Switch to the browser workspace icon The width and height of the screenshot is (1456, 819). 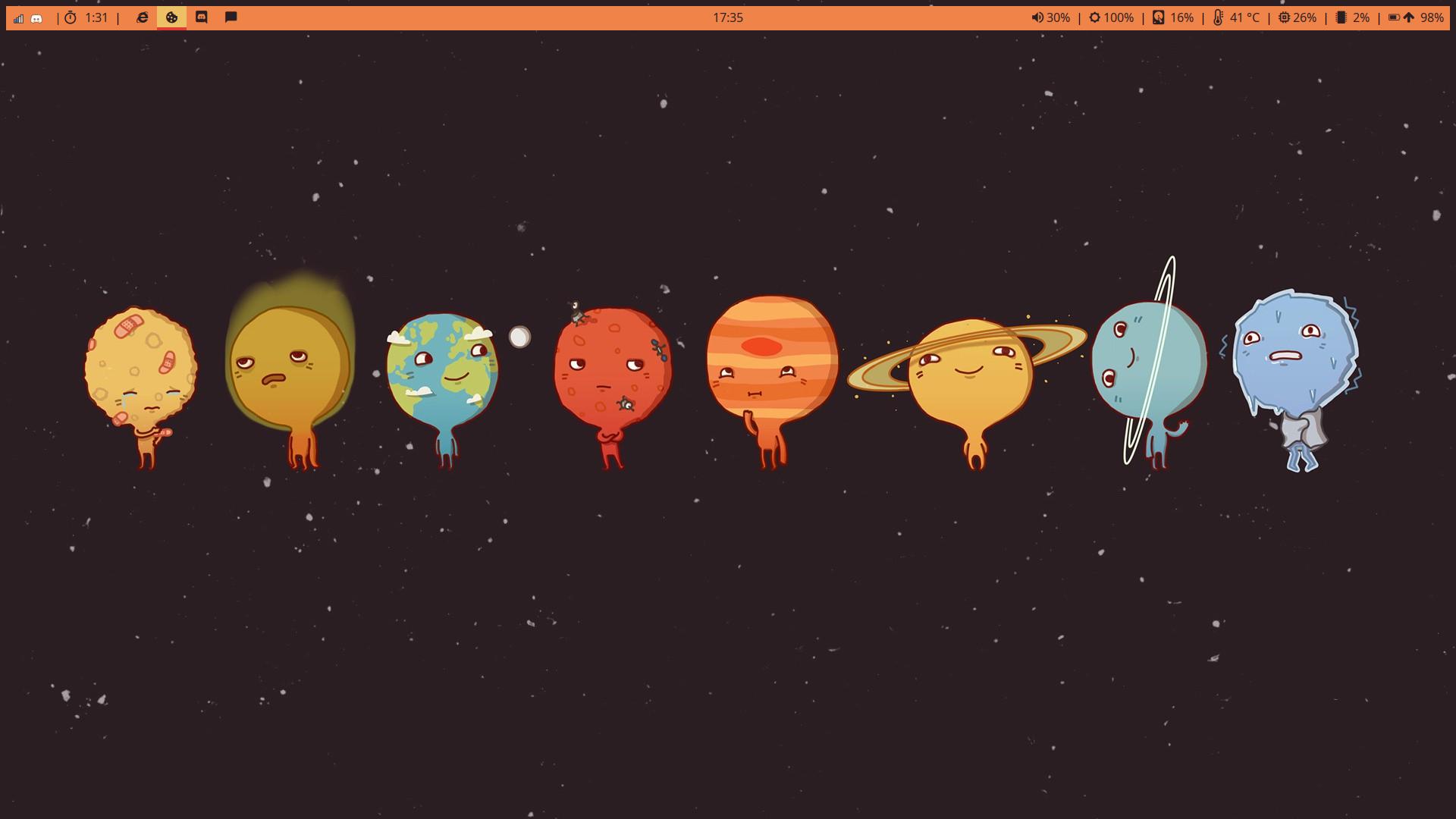(x=142, y=17)
